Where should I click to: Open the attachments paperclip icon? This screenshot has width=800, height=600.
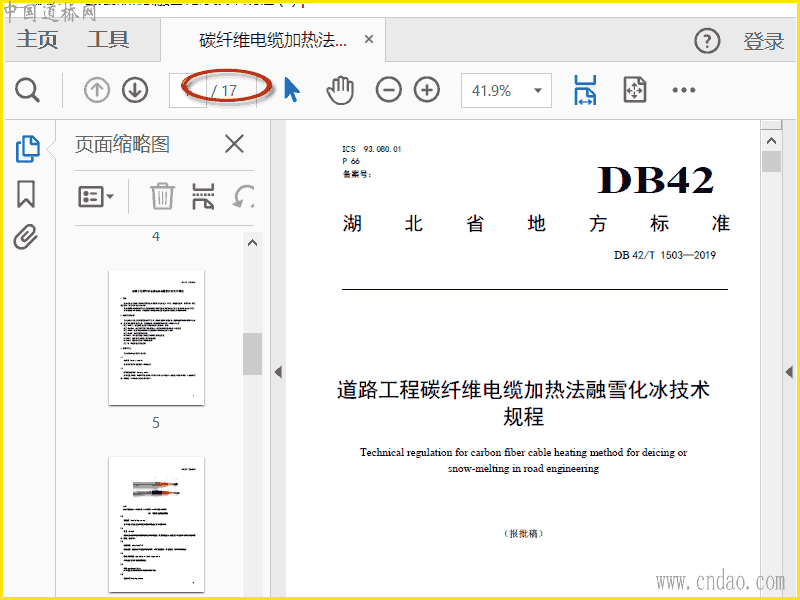26,237
